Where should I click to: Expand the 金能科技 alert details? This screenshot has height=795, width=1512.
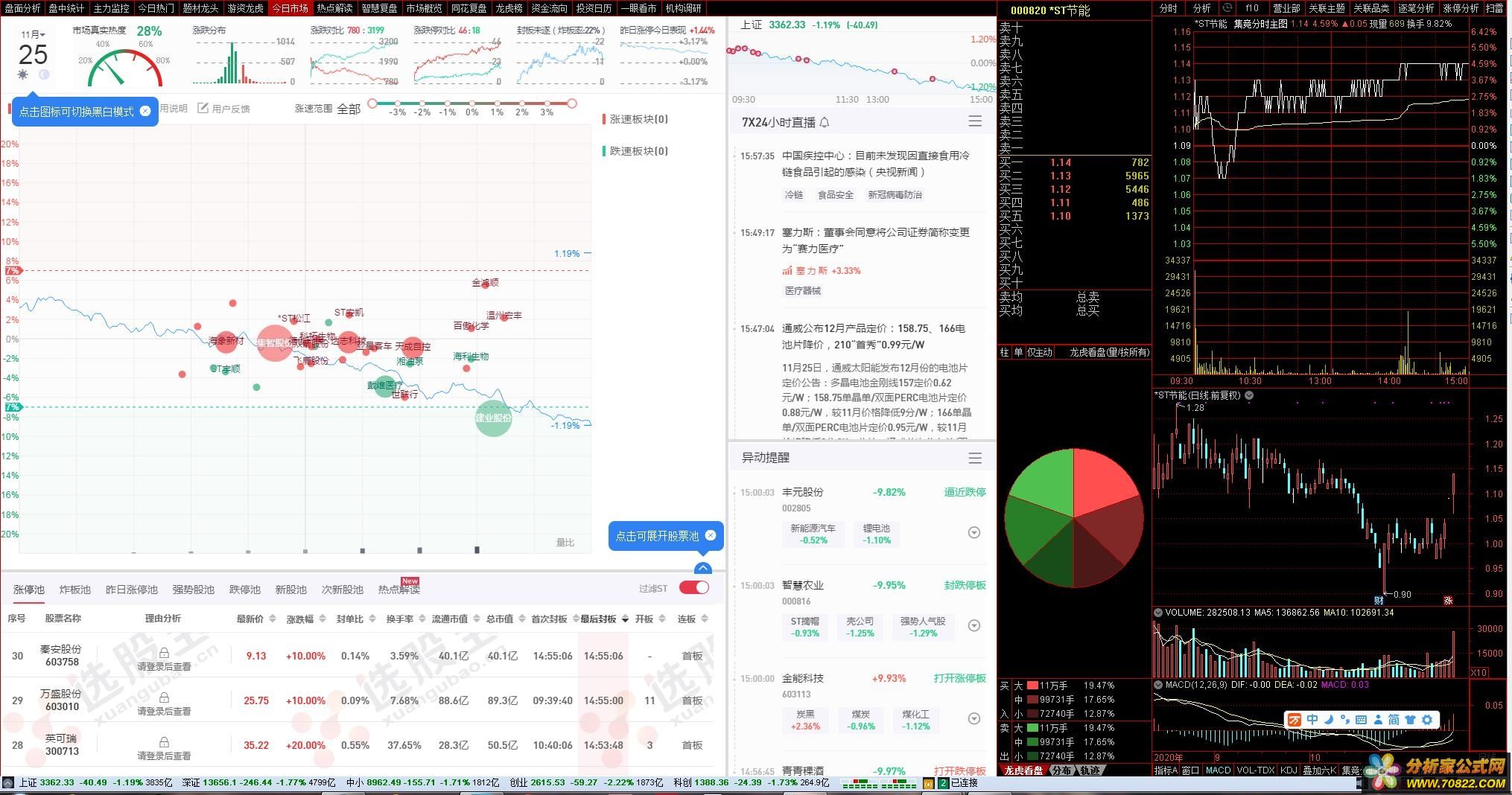point(973,718)
